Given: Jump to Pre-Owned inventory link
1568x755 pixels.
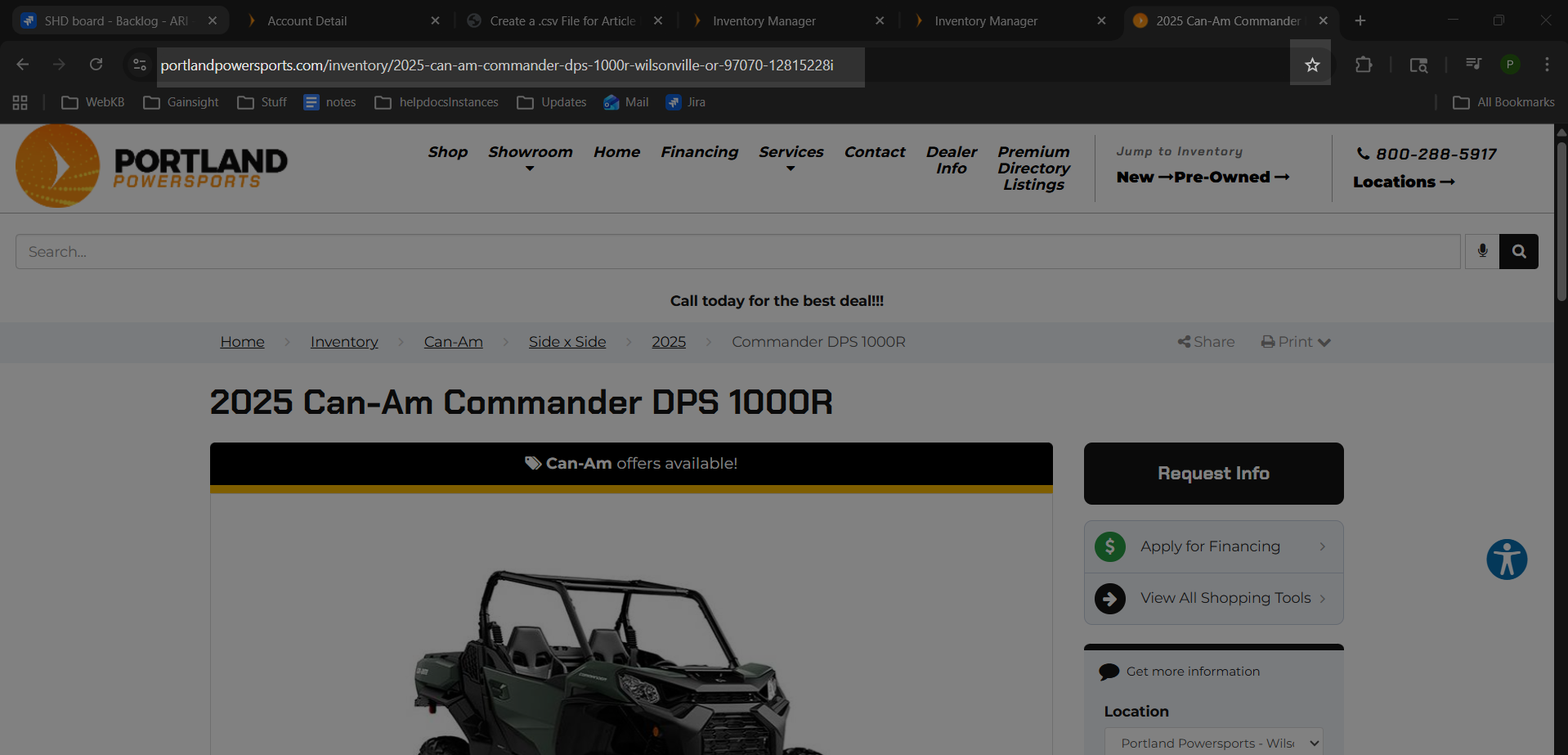Looking at the screenshot, I should [x=1232, y=178].
